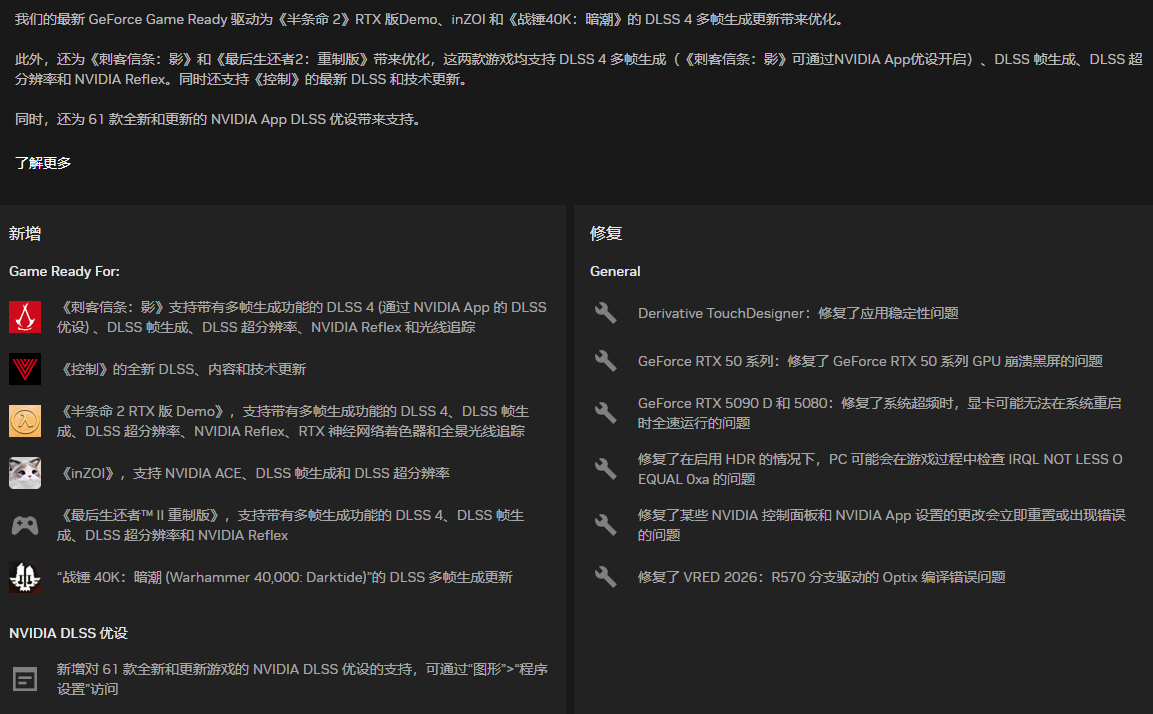Click the red Control game icon
The height and width of the screenshot is (714, 1153).
24,369
